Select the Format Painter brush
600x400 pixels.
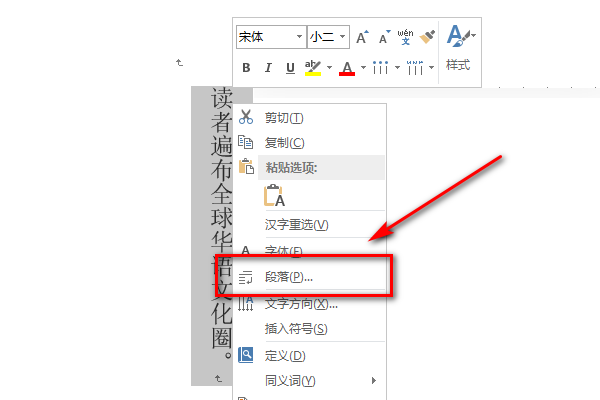427,37
